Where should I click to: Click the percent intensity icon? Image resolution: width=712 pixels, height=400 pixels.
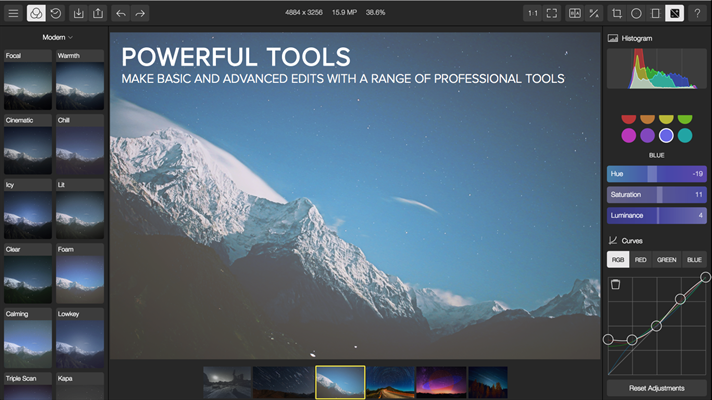(x=594, y=13)
